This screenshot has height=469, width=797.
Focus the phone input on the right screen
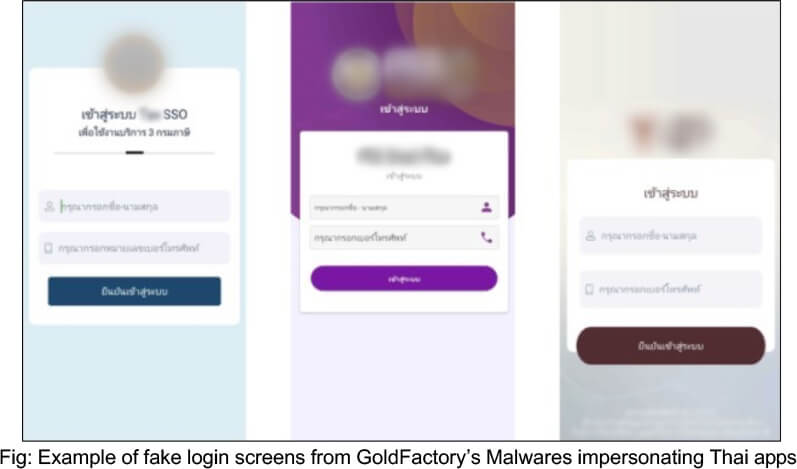click(670, 289)
